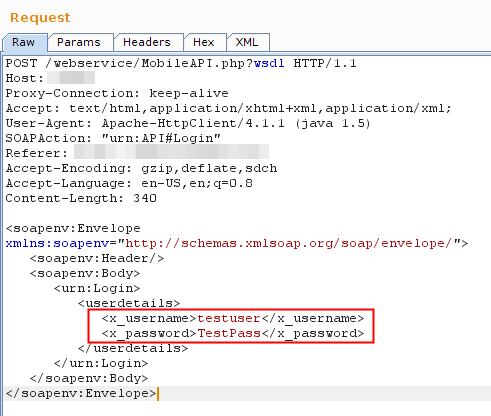Click the closing </soapenv:Envelope> line
The height and width of the screenshot is (416, 491).
(81, 393)
